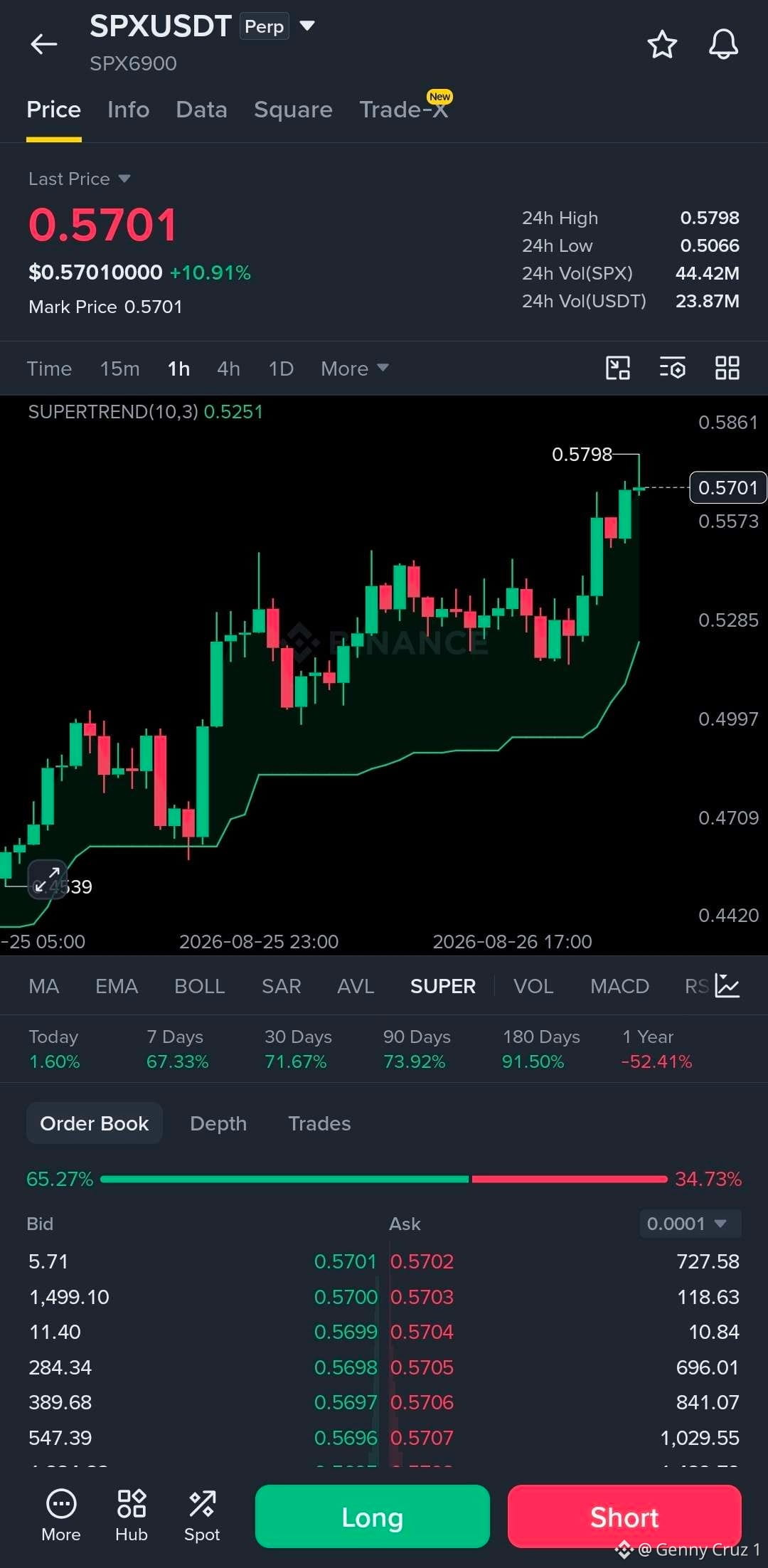768x1568 pixels.
Task: Select ask price 0.5705
Action: 422,1367
